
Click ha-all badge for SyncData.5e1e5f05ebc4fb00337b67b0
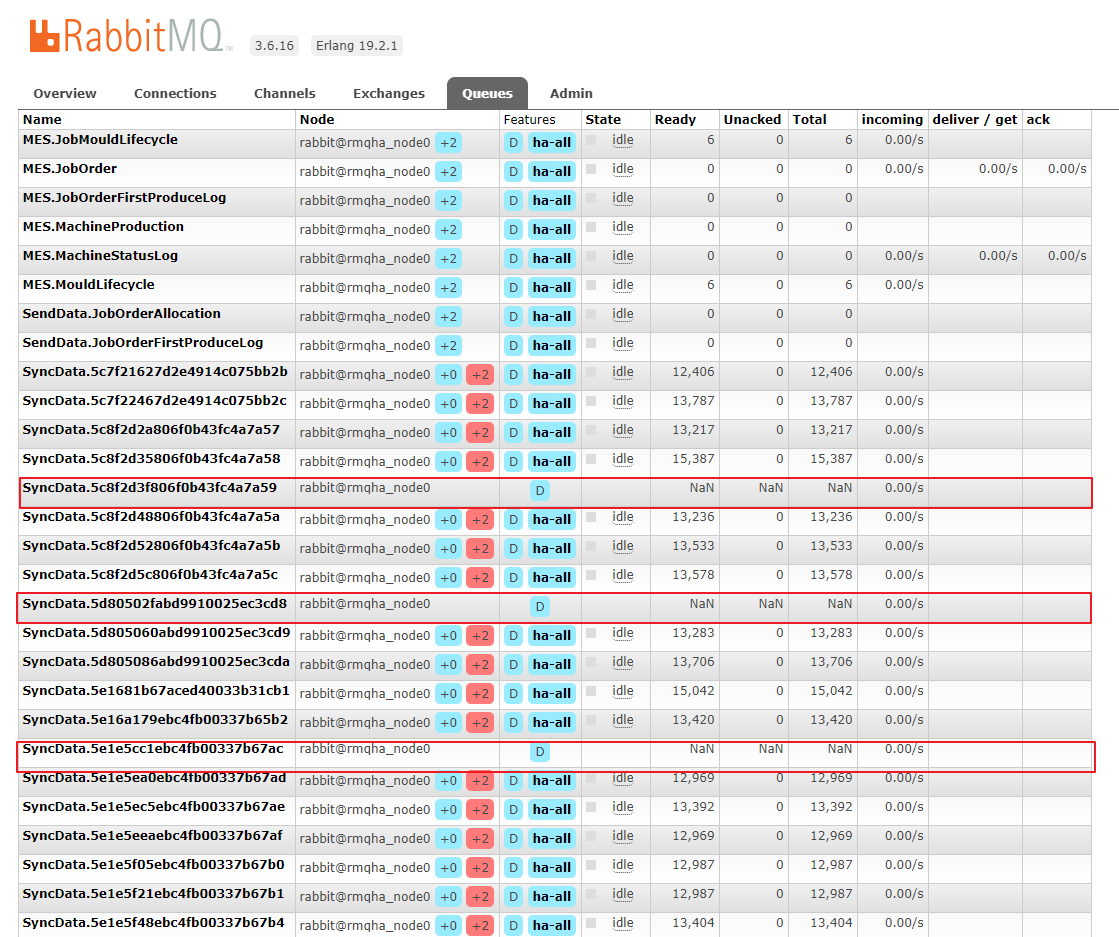click(552, 868)
